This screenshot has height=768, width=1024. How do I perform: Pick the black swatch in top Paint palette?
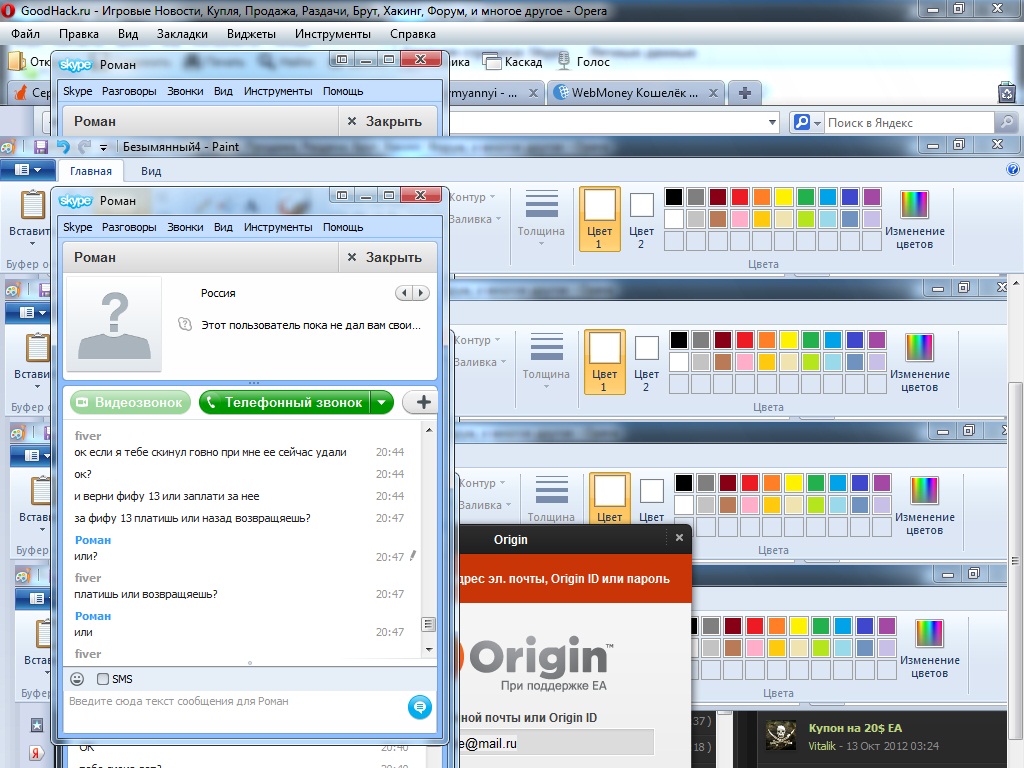(673, 197)
